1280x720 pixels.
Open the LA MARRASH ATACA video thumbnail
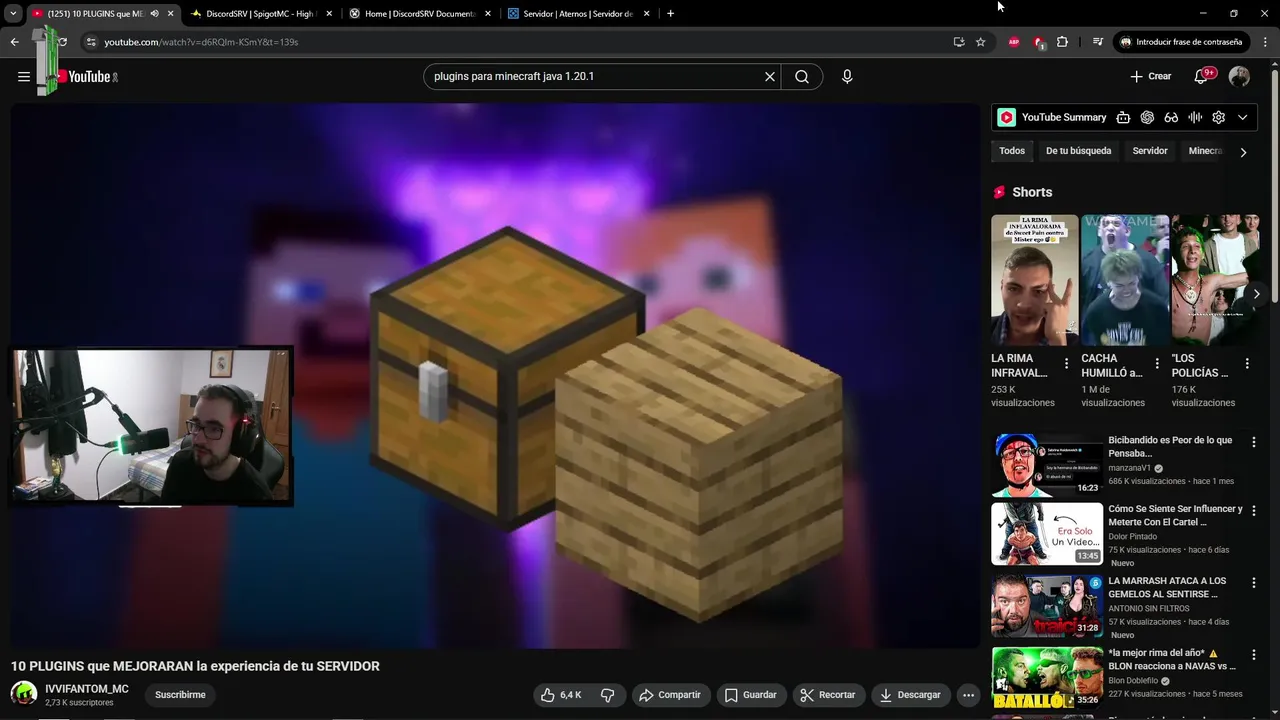click(x=1047, y=606)
